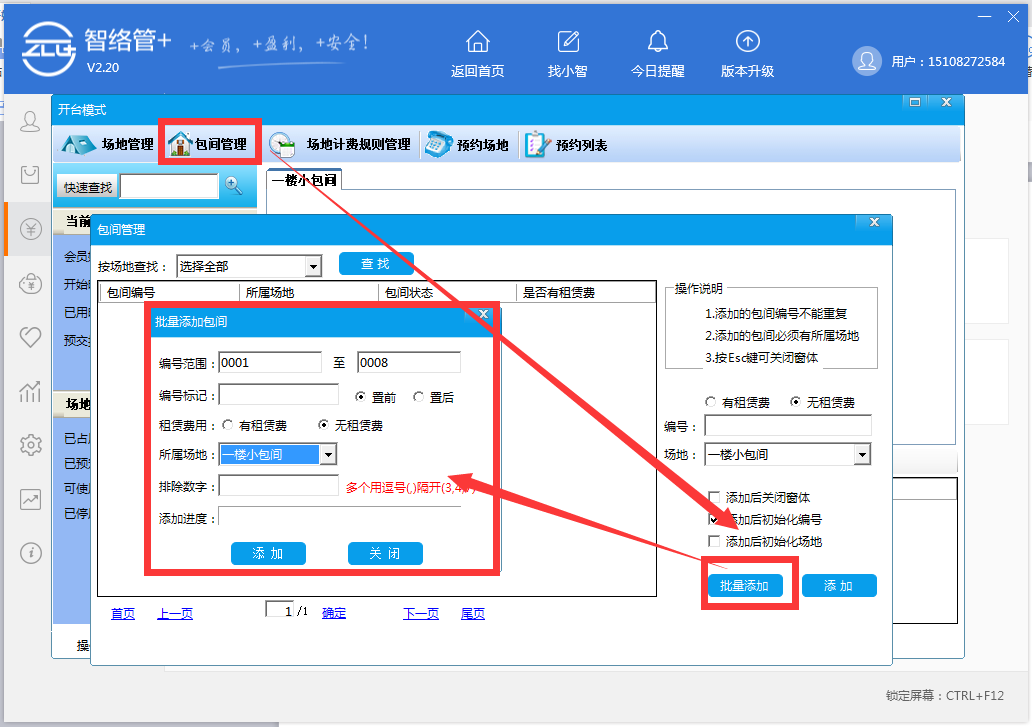Select 有租赁费 radio in batch dialog
The height and width of the screenshot is (727, 1032).
(228, 425)
